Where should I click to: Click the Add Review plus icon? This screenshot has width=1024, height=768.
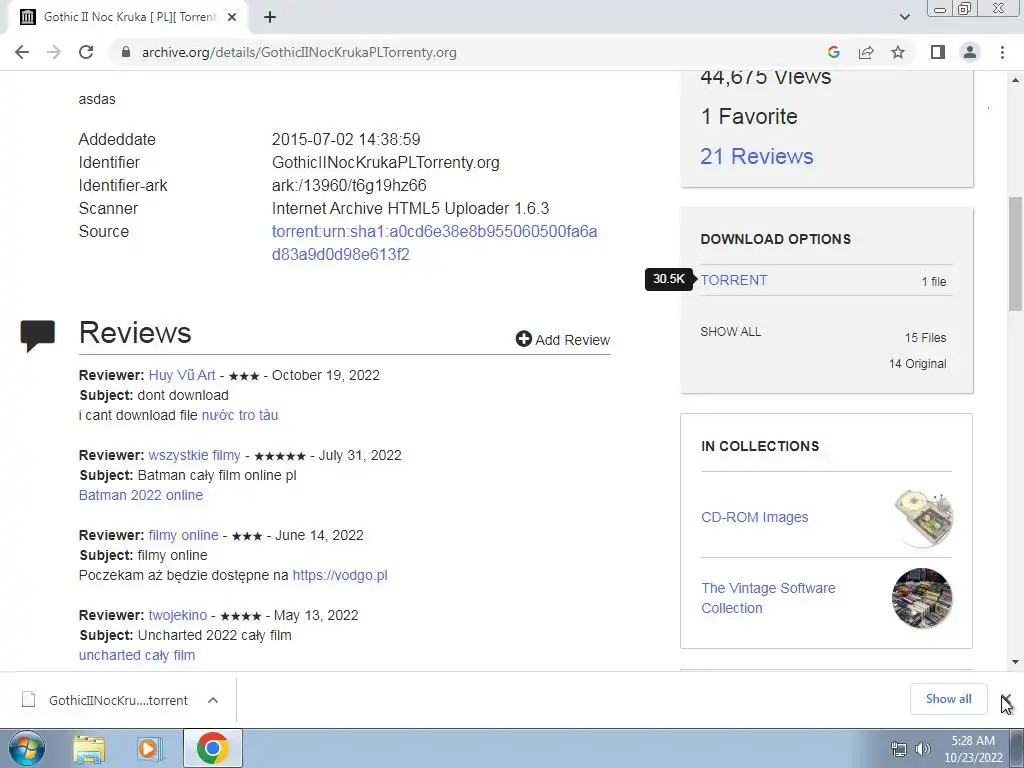click(524, 338)
